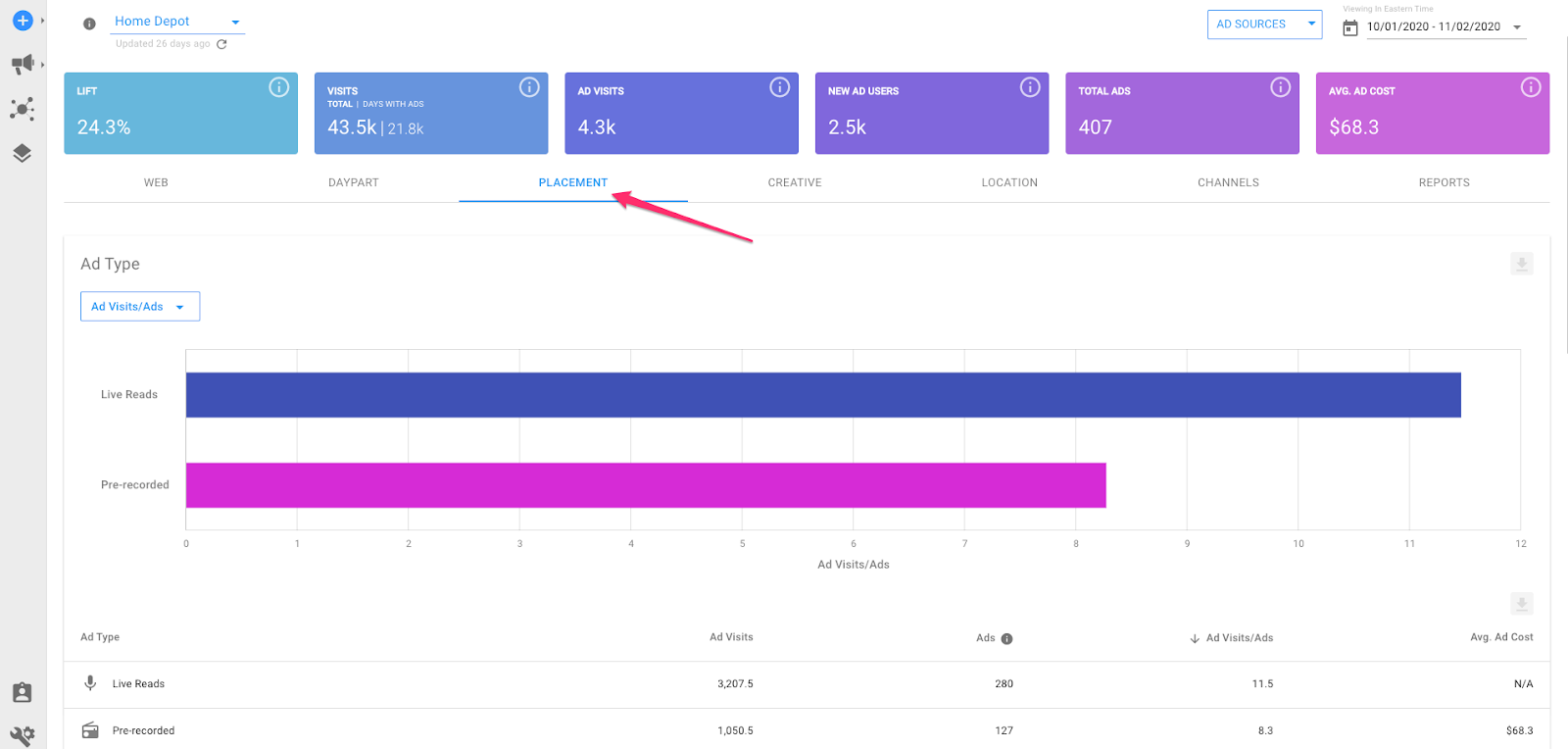
Task: Go to the Reports tab
Action: click(1444, 183)
